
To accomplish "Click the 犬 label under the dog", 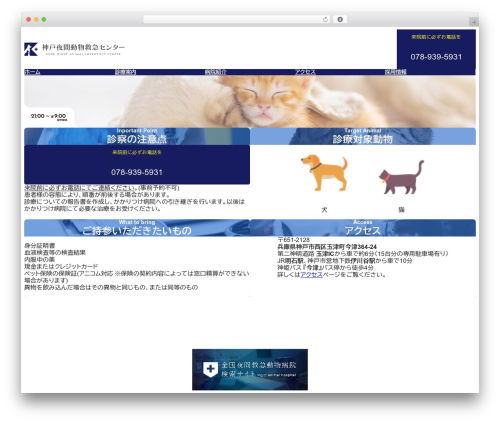I will [x=324, y=210].
